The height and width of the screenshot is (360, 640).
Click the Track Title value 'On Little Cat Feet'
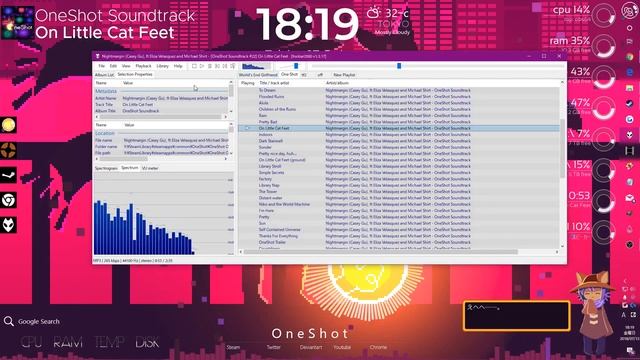138,104
